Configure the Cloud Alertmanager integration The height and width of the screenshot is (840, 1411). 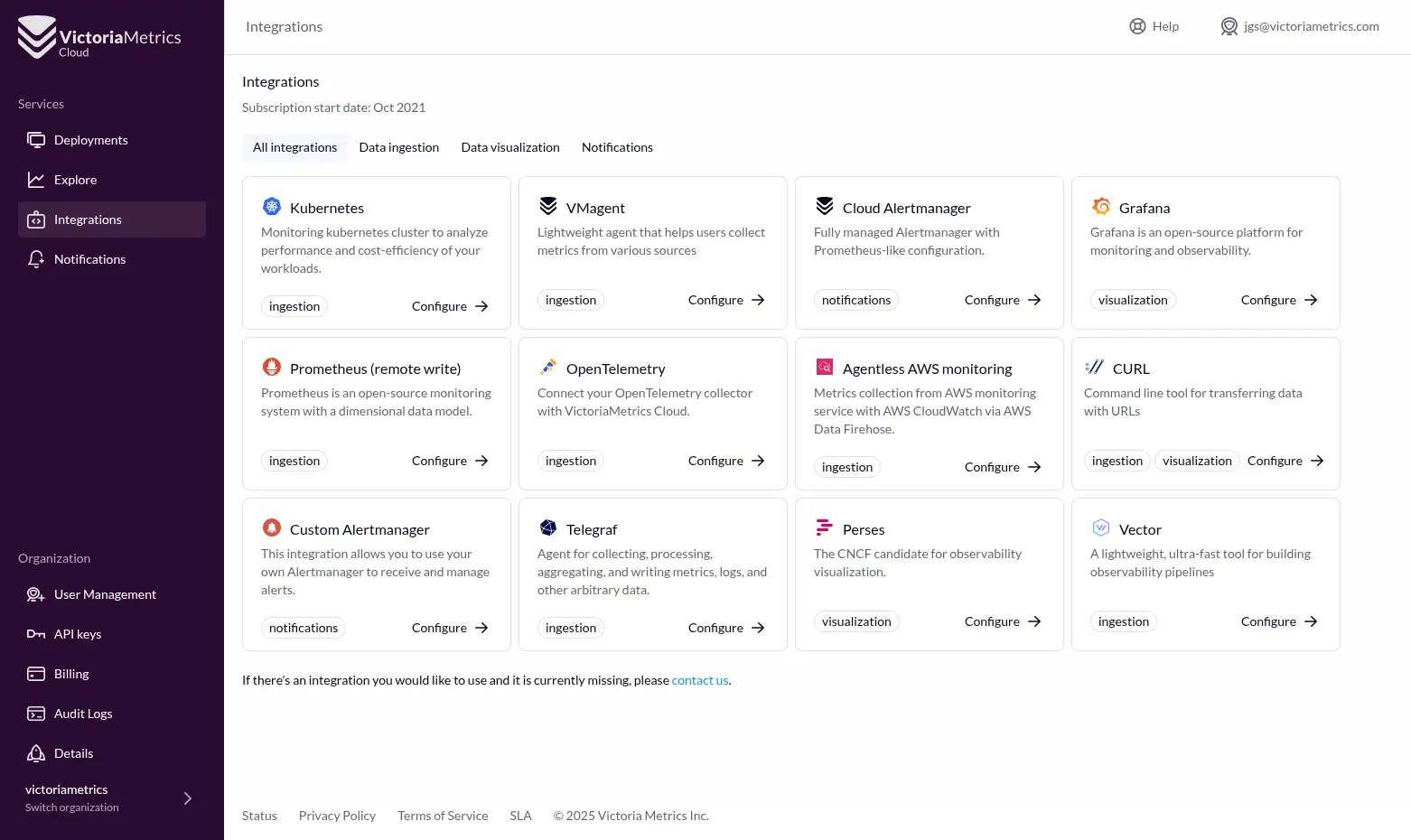[1003, 300]
